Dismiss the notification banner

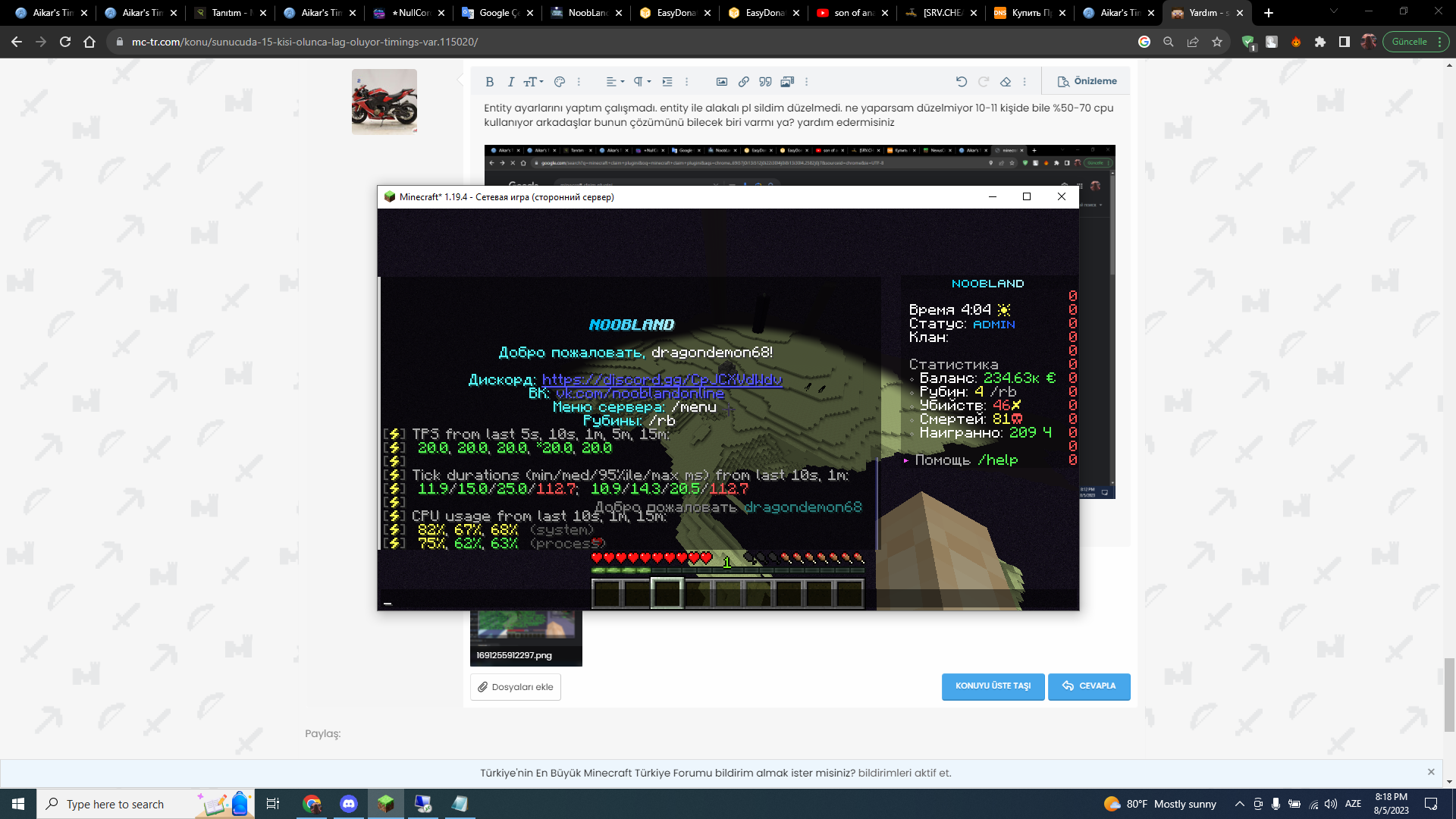tap(1431, 772)
